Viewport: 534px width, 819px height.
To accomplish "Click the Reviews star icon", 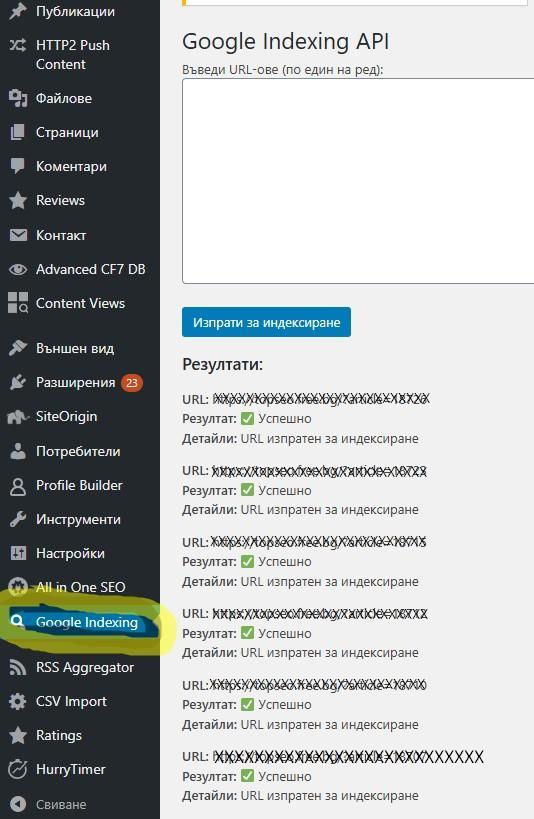I will click(x=18, y=201).
